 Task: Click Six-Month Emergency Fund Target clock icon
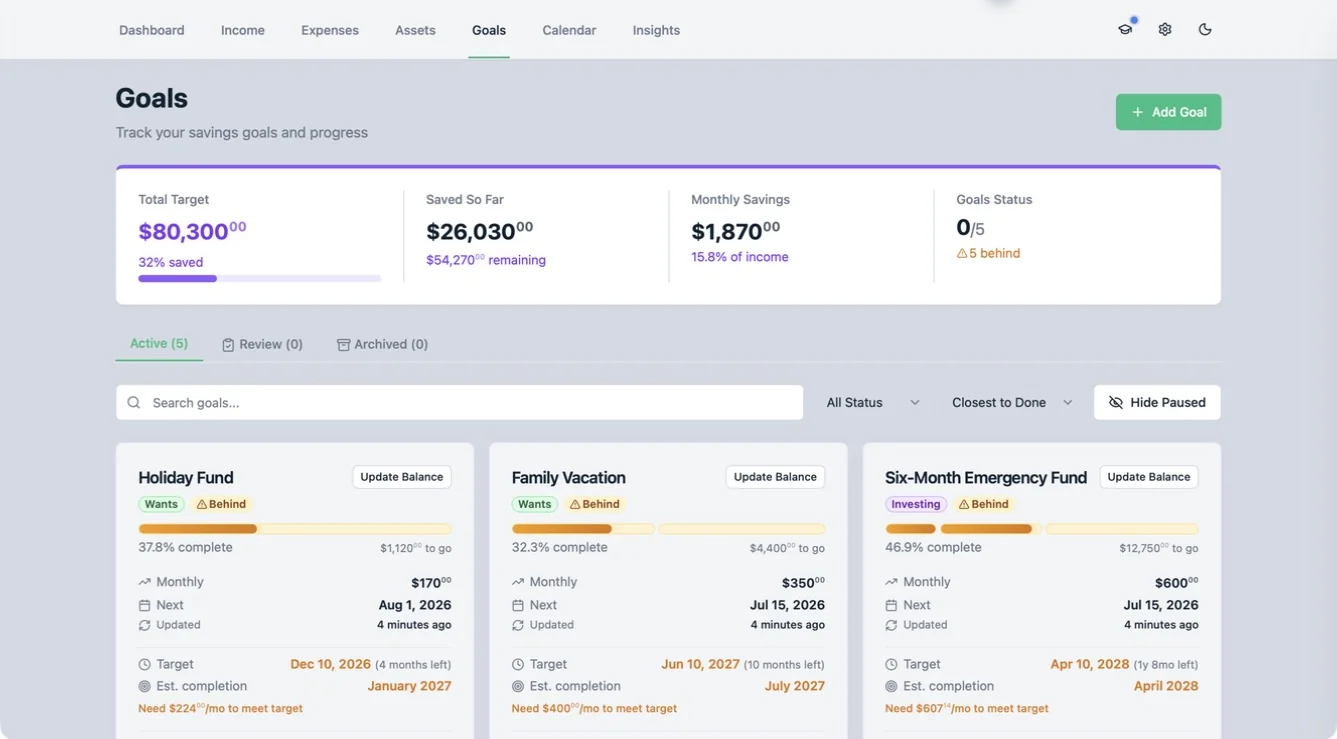(892, 664)
